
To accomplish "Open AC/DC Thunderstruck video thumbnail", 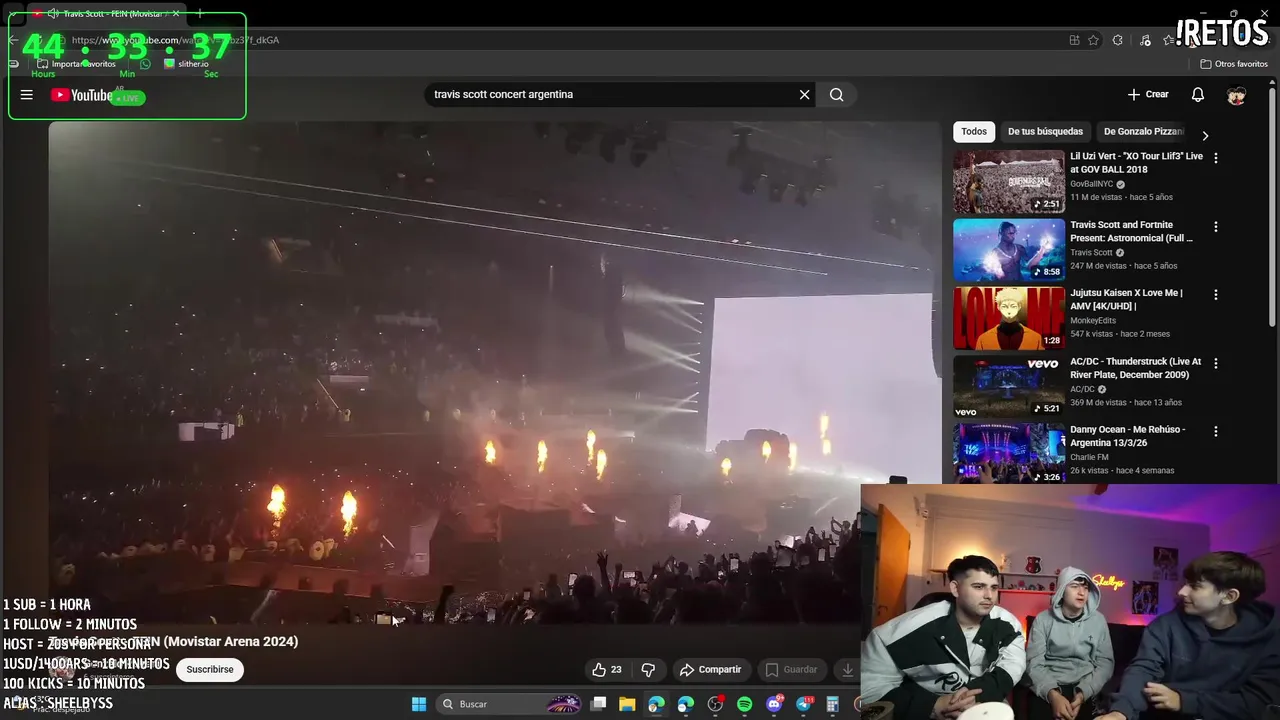I will (x=1009, y=386).
